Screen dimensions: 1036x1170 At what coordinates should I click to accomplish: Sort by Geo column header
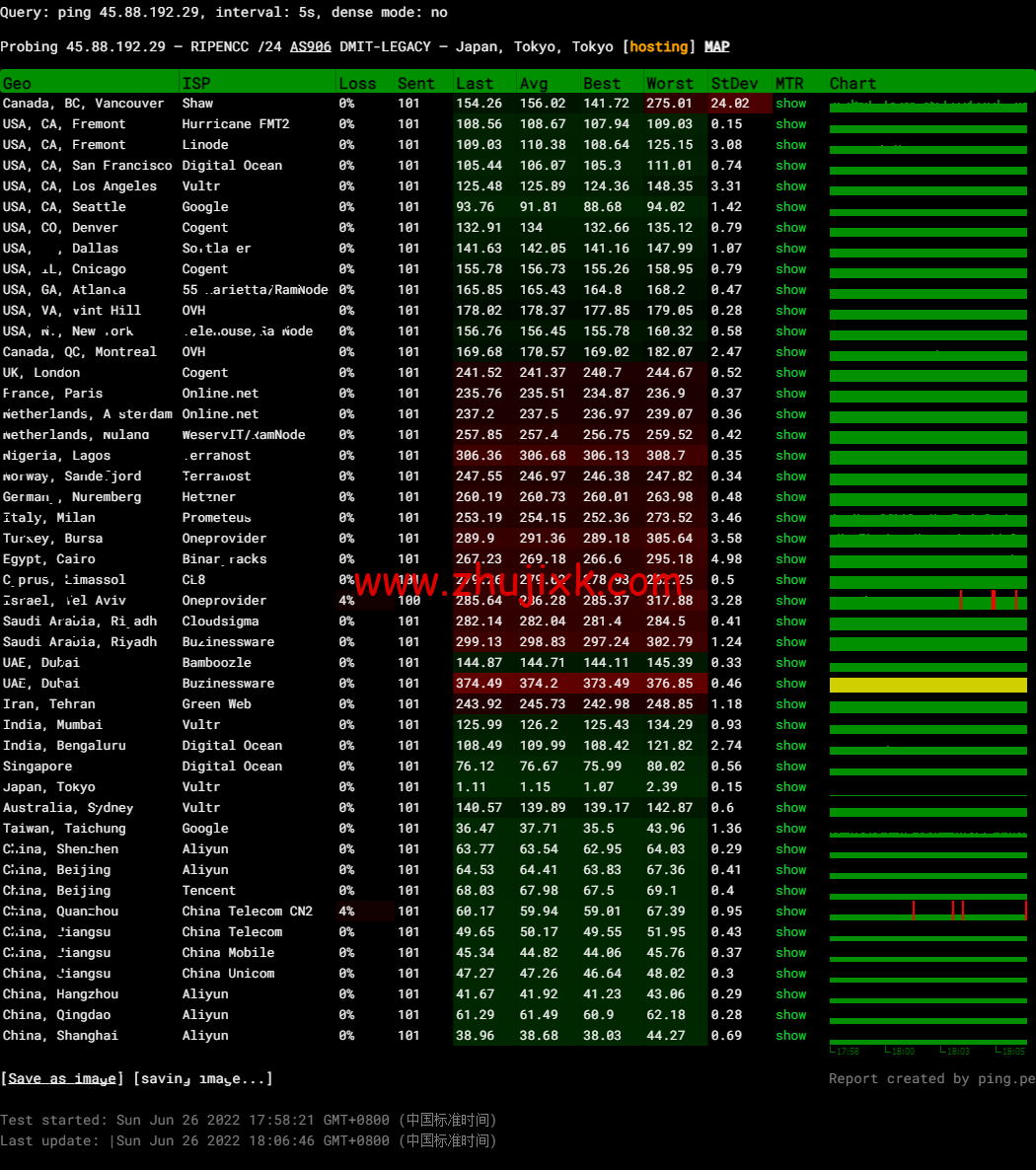pos(18,84)
